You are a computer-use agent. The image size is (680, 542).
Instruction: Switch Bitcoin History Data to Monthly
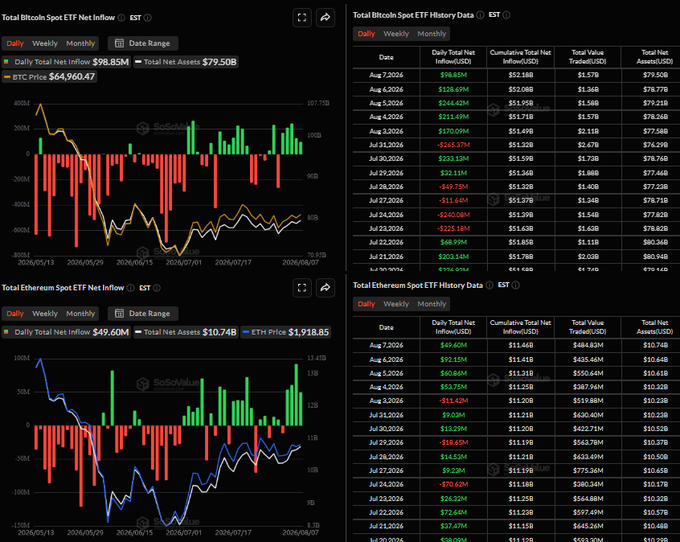tap(432, 34)
